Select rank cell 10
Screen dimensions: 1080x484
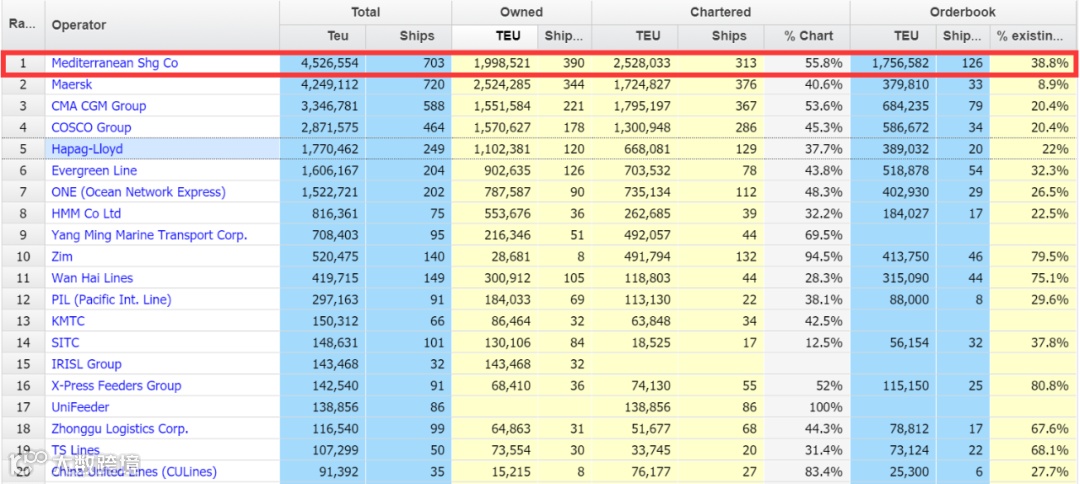click(23, 257)
